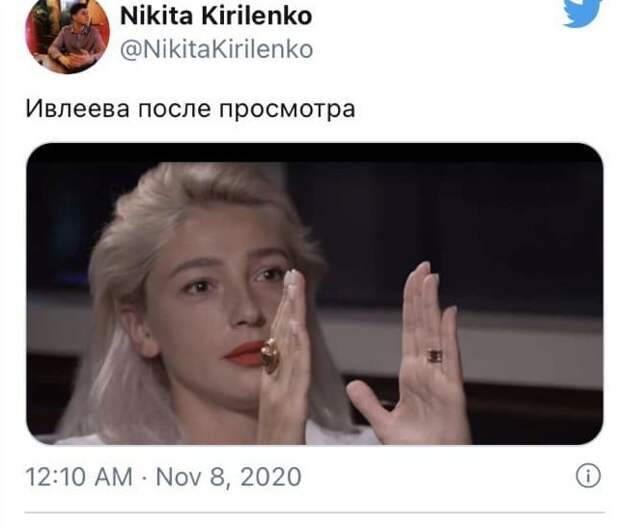620x528 pixels.
Task: Click the word просмотра in the tweet
Action: tap(287, 110)
